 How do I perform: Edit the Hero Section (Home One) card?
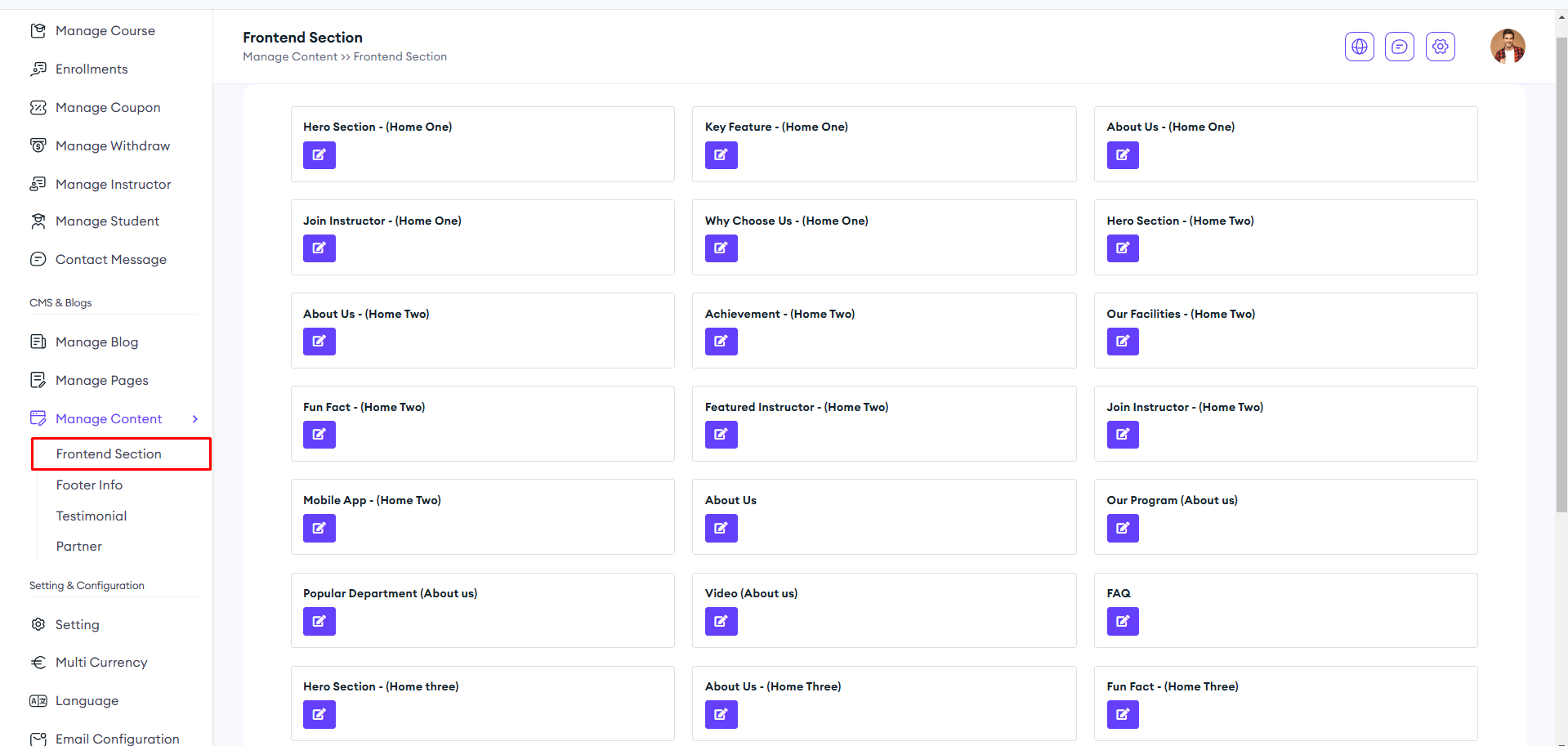pyautogui.click(x=319, y=155)
